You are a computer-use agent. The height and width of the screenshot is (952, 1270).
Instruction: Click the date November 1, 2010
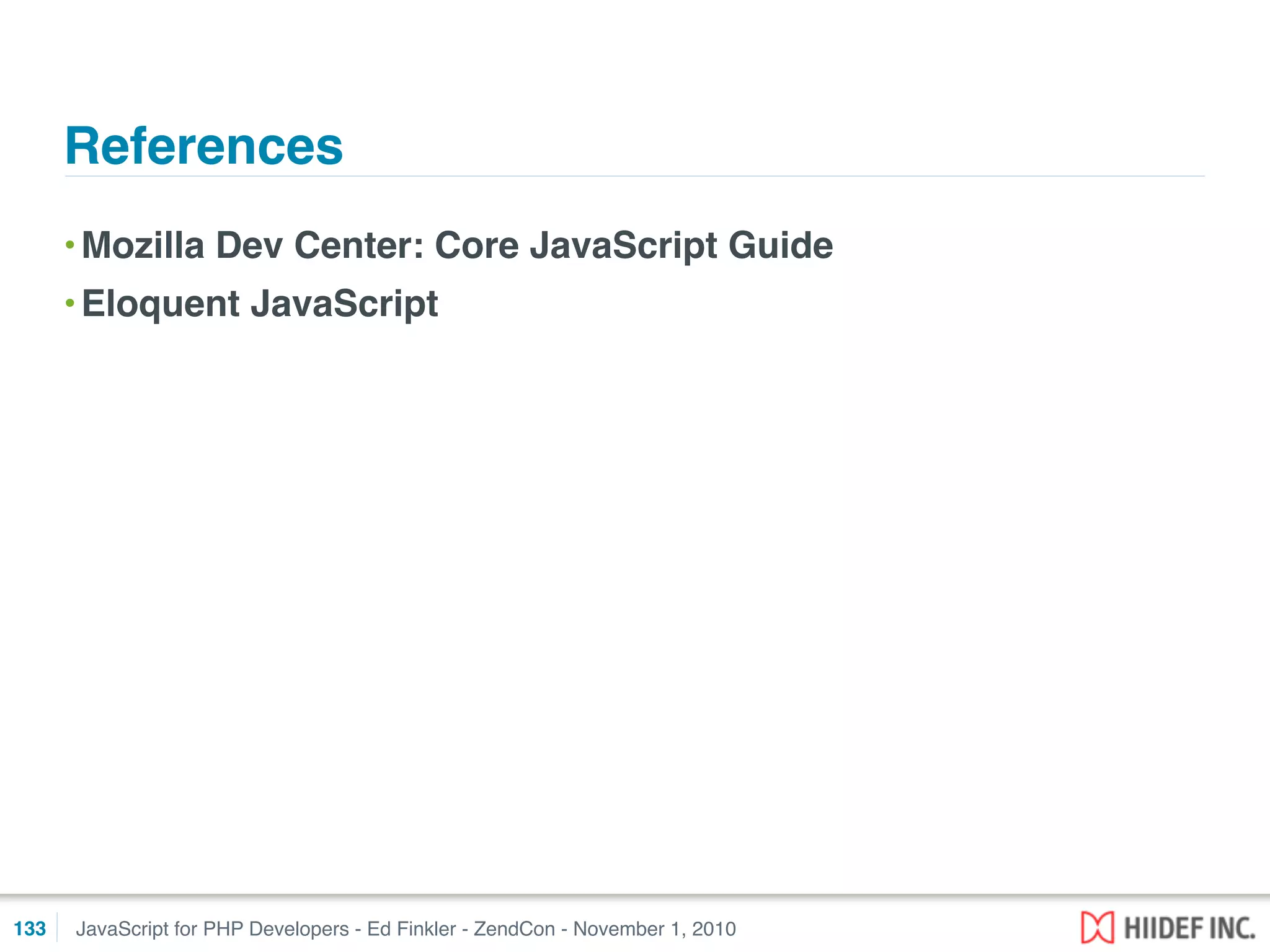[x=654, y=928]
